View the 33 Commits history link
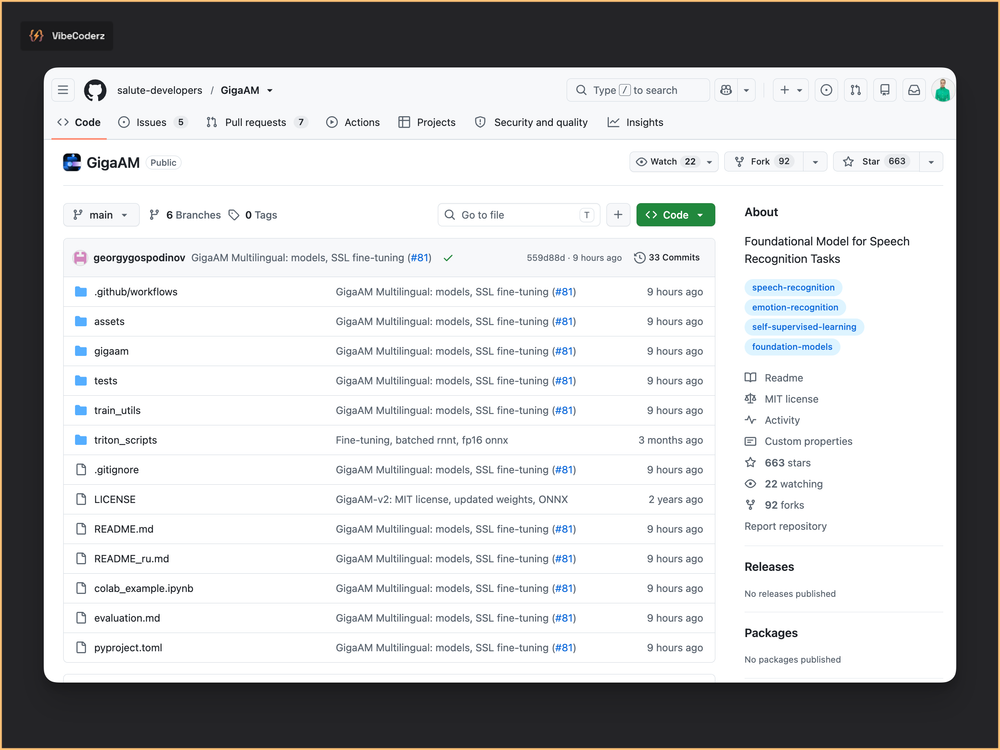 [666, 258]
